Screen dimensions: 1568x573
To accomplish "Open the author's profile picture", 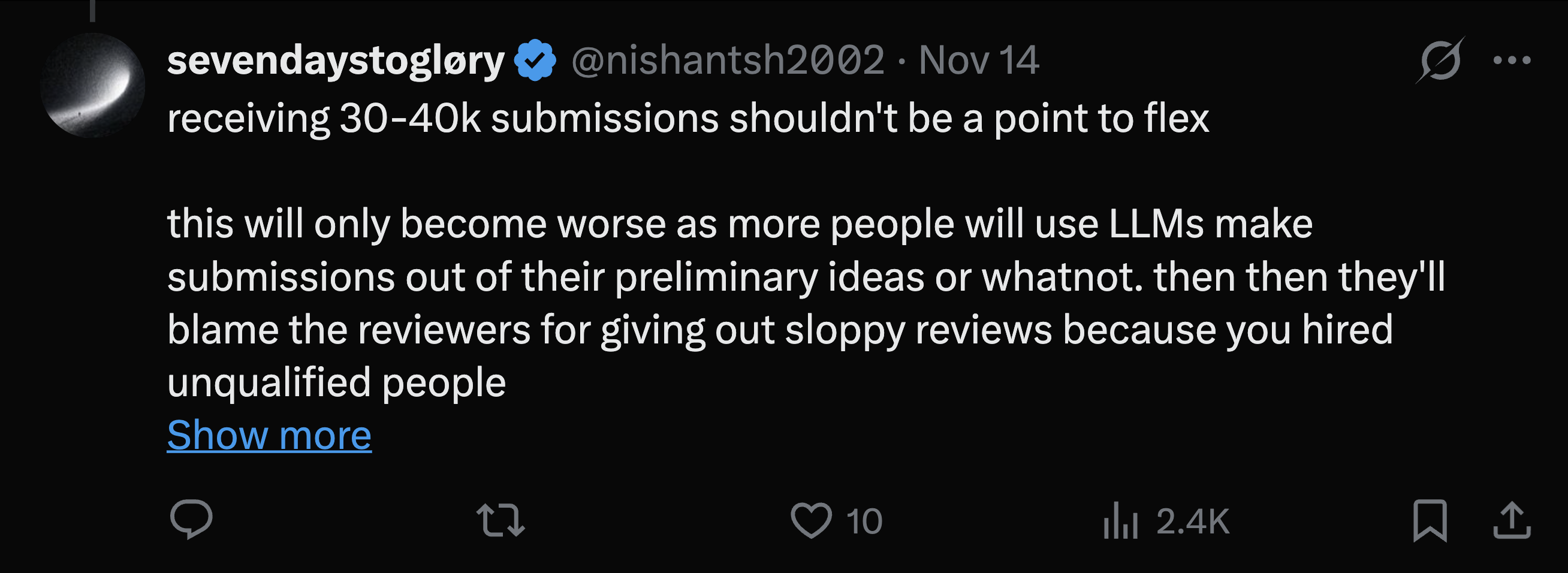I will pyautogui.click(x=92, y=85).
